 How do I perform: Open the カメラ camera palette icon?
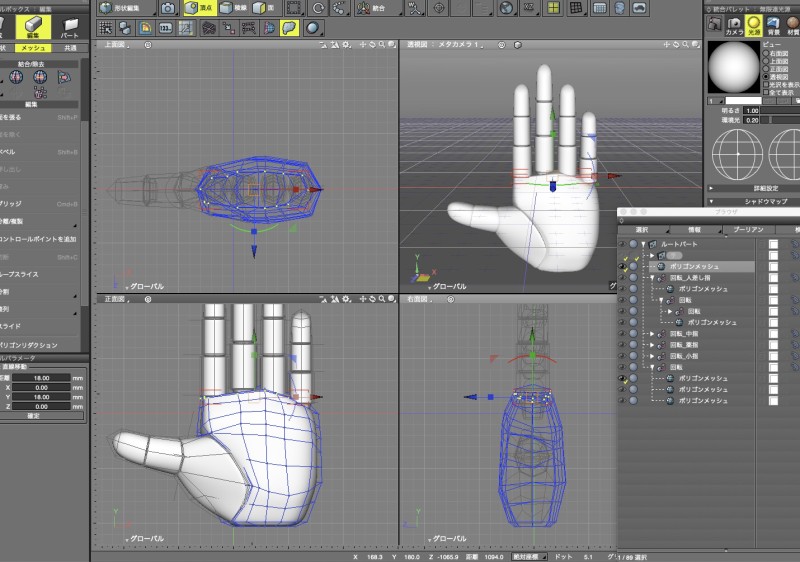click(734, 25)
